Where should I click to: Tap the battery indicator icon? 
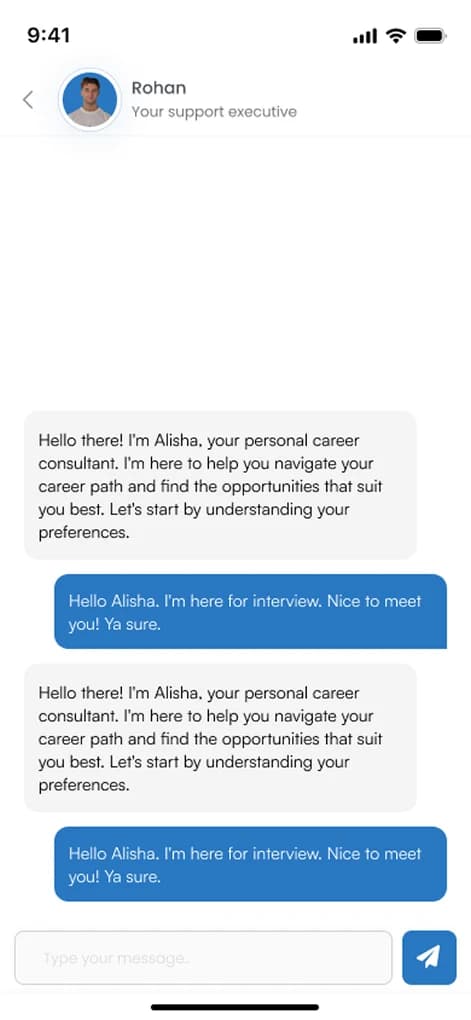430,36
